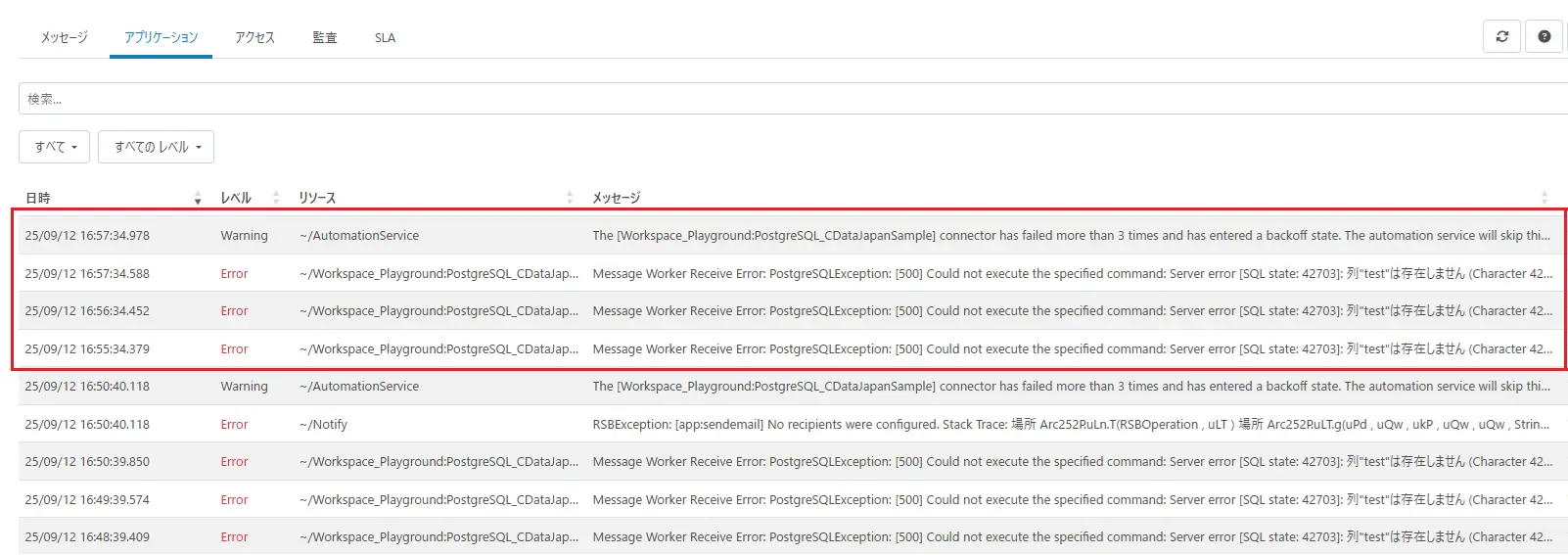1568x555 pixels.
Task: Focus the 検索 search field
Action: (x=793, y=99)
